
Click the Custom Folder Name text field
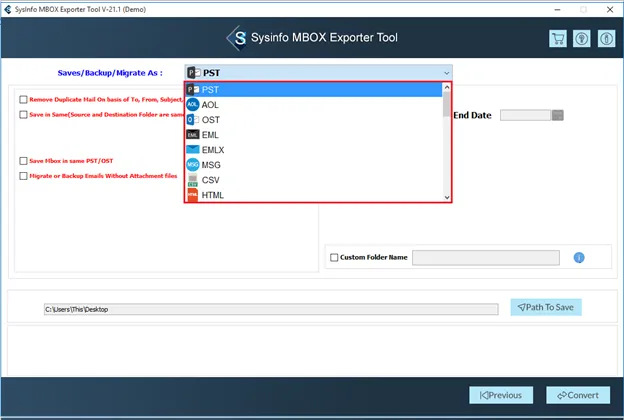click(486, 258)
